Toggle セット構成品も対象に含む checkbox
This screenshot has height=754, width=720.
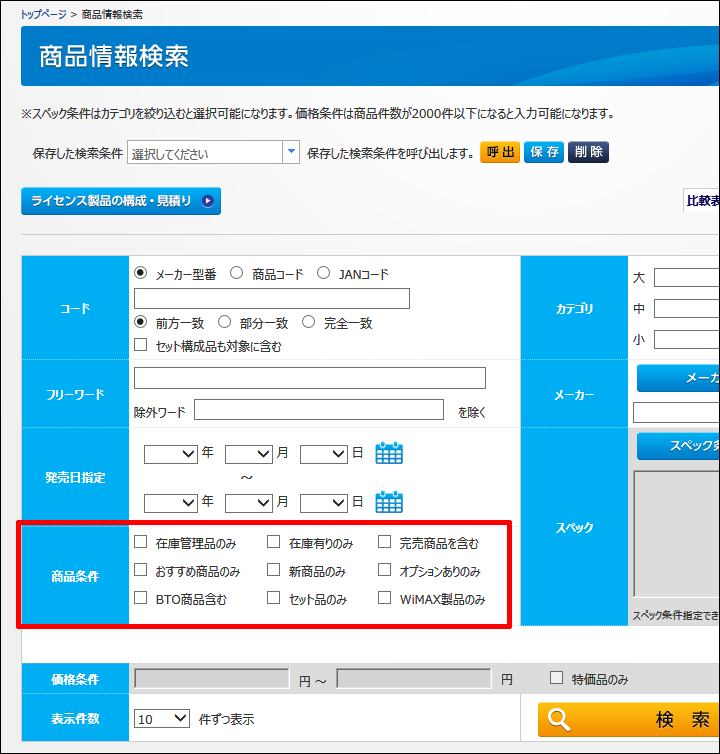click(x=141, y=346)
